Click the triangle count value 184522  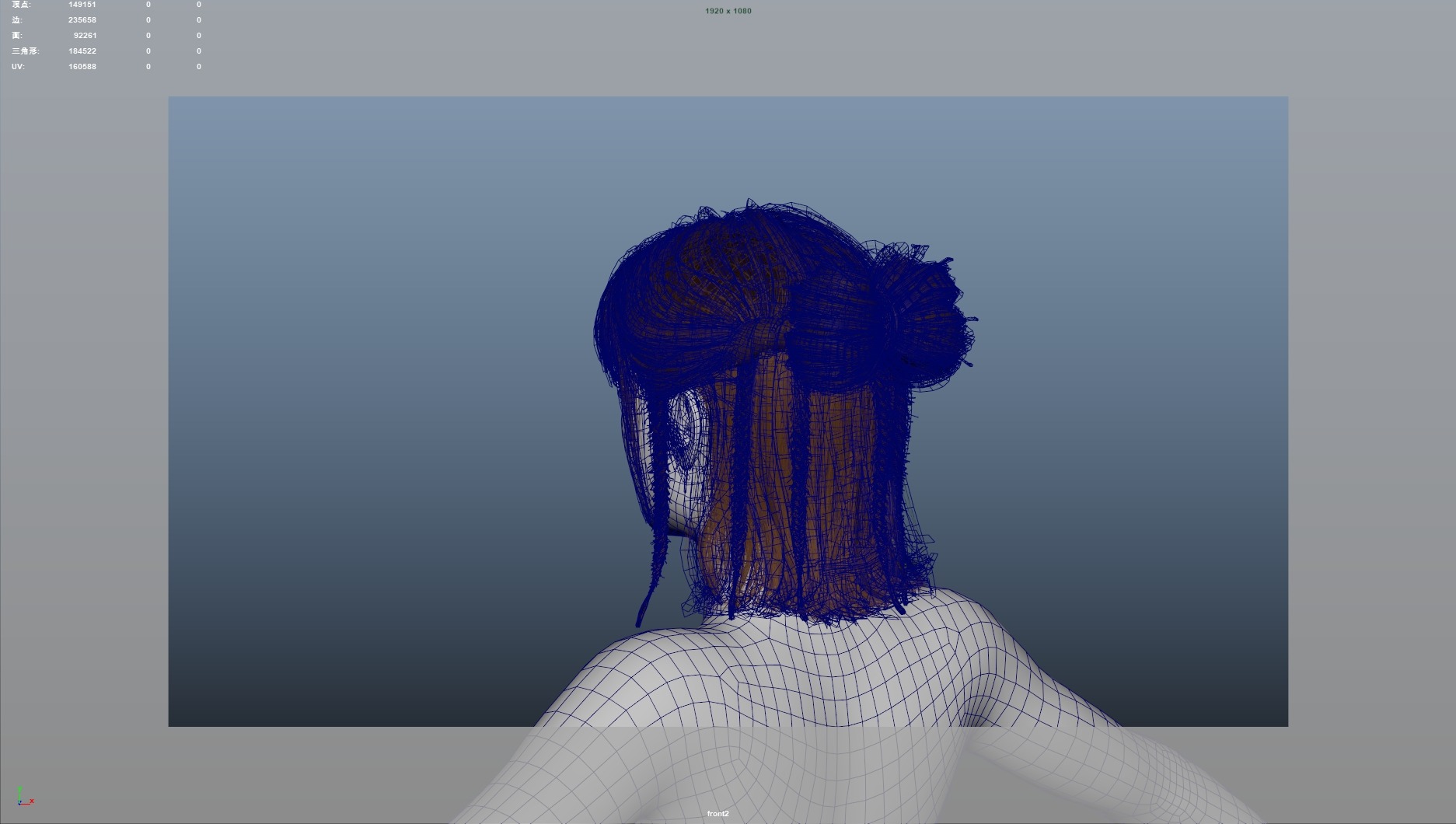[x=82, y=51]
